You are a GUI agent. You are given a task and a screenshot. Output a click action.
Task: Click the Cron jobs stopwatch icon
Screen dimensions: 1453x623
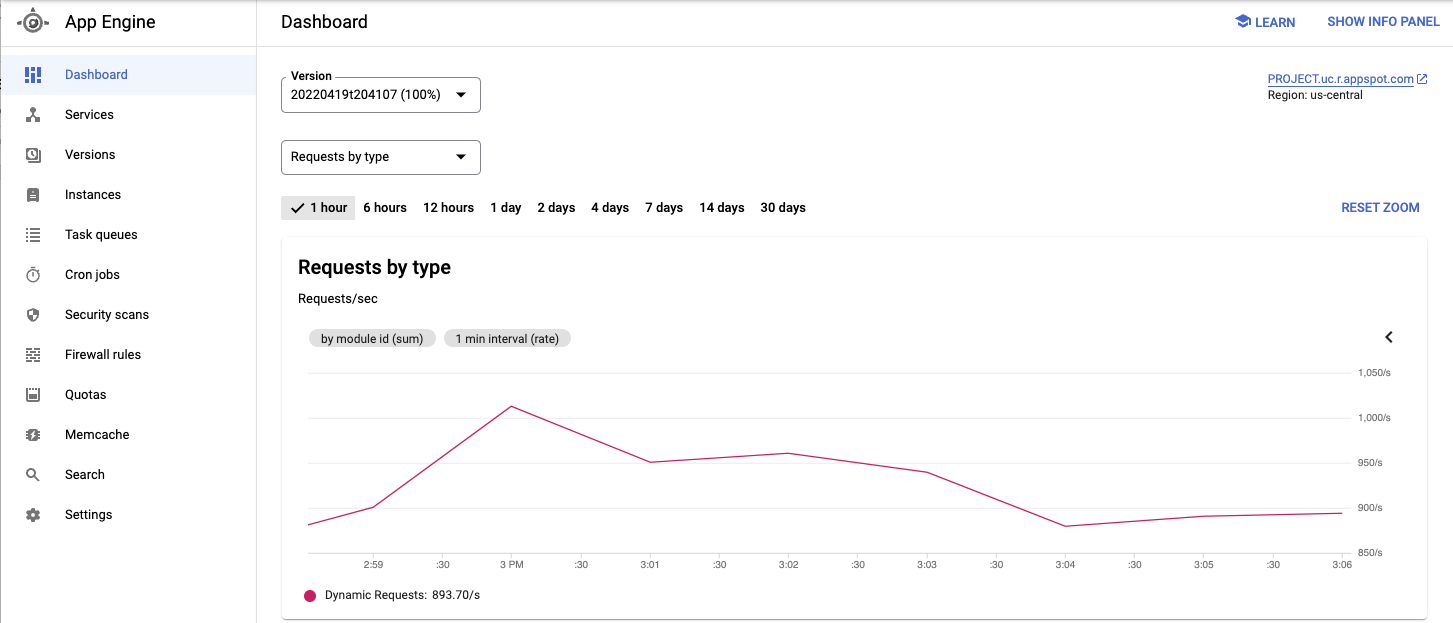[33, 275]
